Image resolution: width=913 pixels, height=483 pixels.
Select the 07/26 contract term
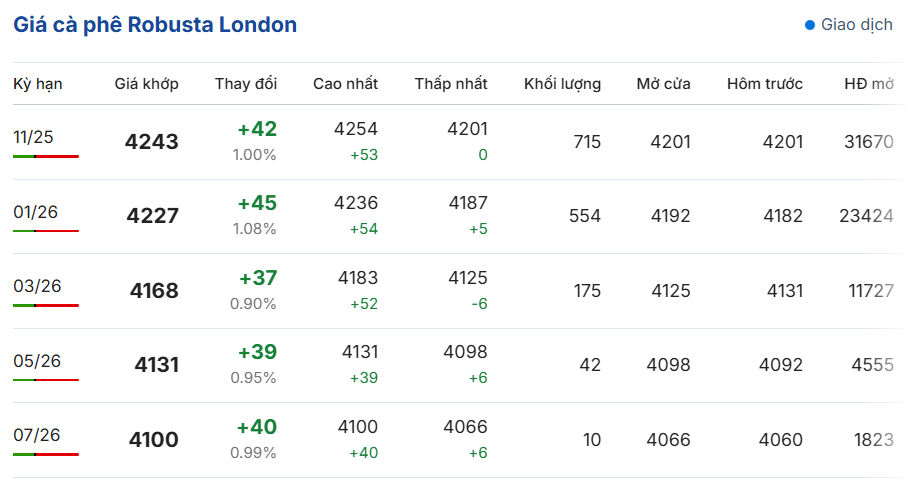click(37, 435)
